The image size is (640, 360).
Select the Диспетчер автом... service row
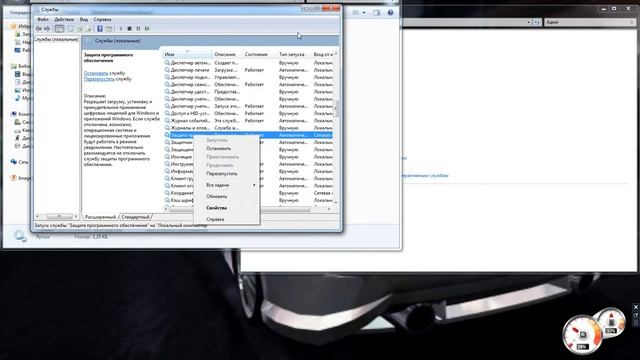(249, 63)
